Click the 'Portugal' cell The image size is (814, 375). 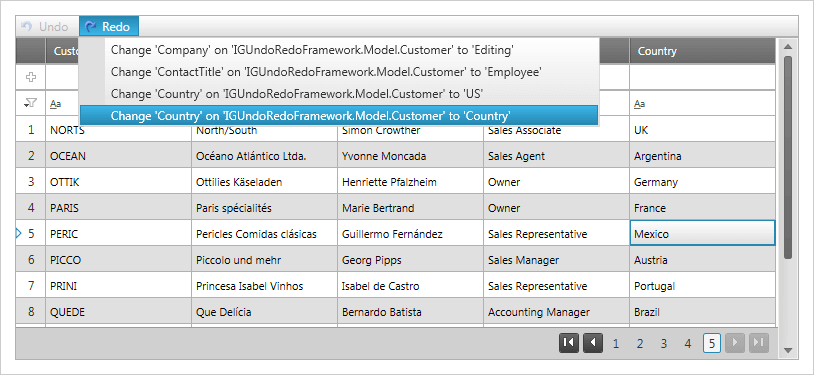pyautogui.click(x=702, y=286)
